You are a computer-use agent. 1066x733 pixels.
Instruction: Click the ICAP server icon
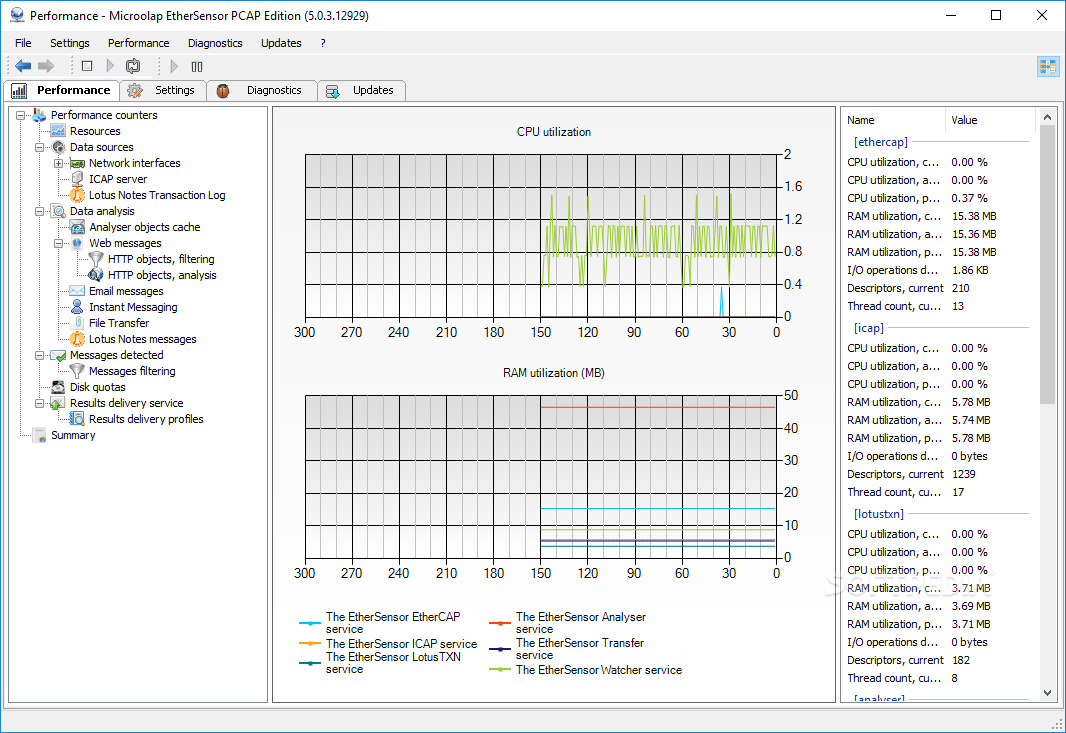pyautogui.click(x=78, y=179)
